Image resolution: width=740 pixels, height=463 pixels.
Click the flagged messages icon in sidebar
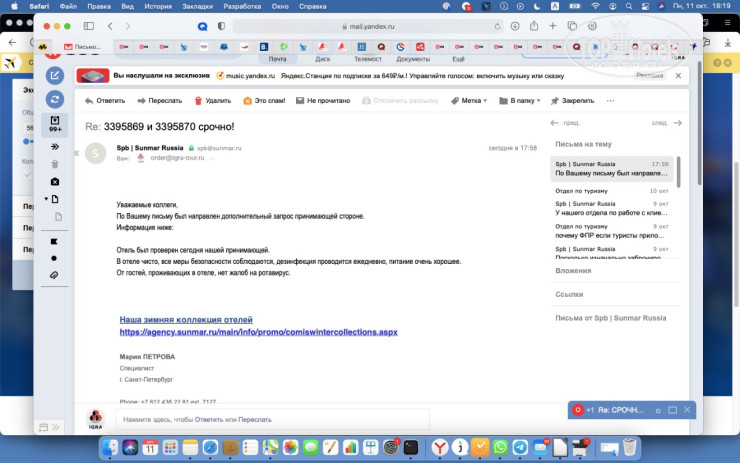point(55,241)
